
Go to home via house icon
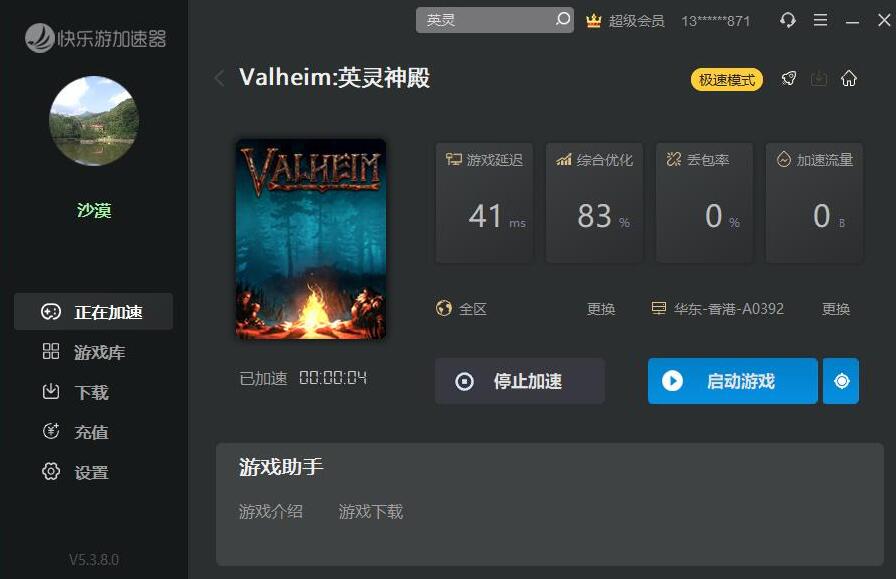(849, 78)
